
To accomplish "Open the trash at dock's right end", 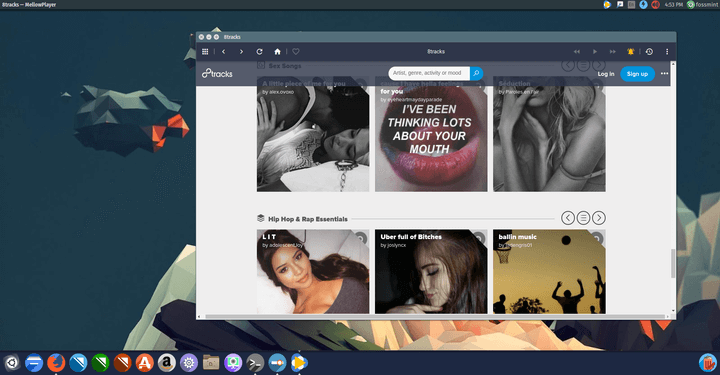I will (708, 363).
